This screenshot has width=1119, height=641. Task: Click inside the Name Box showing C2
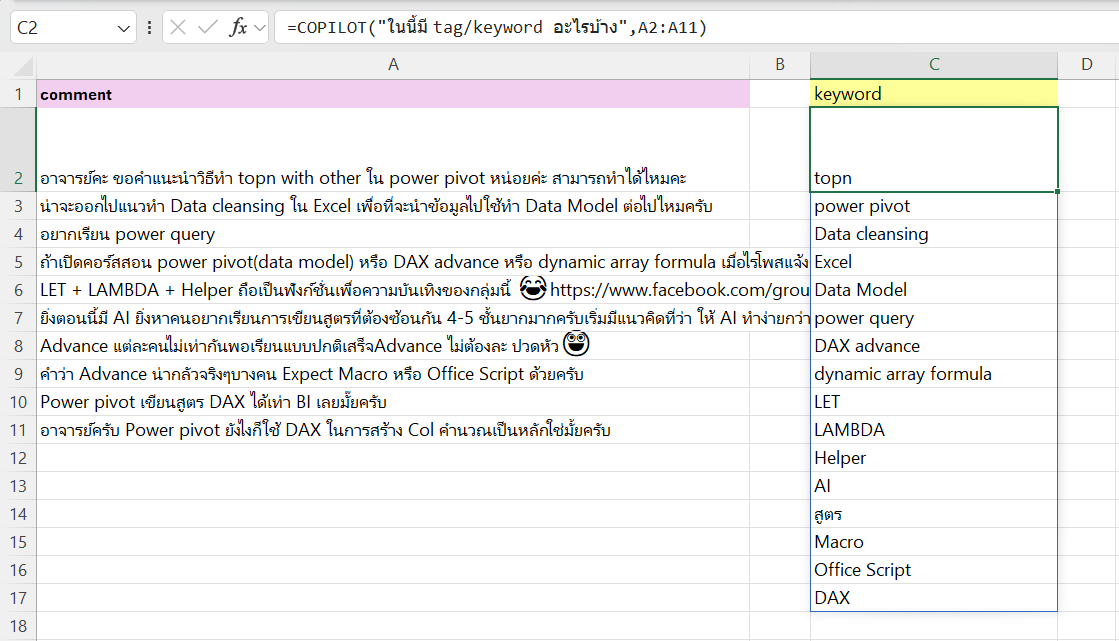point(60,28)
